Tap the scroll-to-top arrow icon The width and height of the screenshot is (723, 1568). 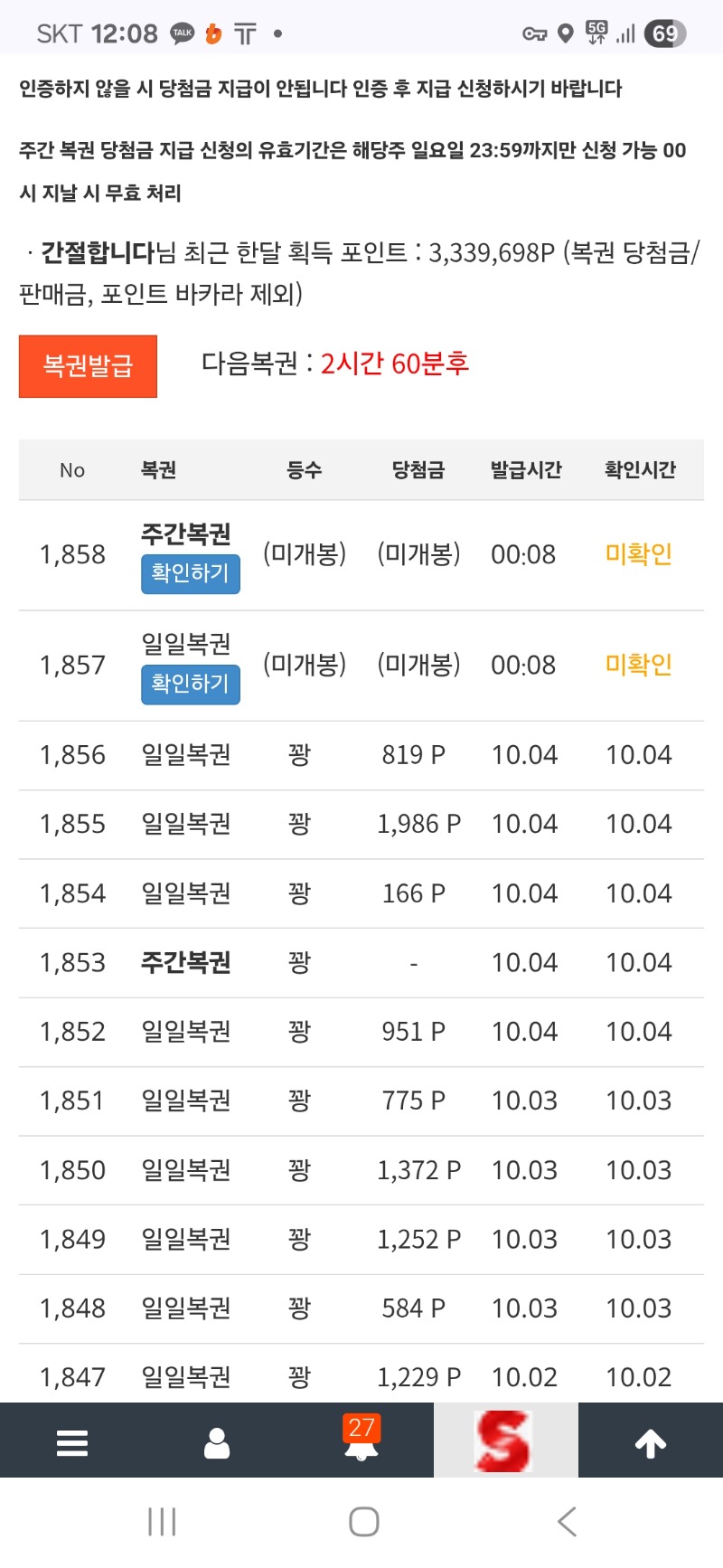click(651, 1443)
